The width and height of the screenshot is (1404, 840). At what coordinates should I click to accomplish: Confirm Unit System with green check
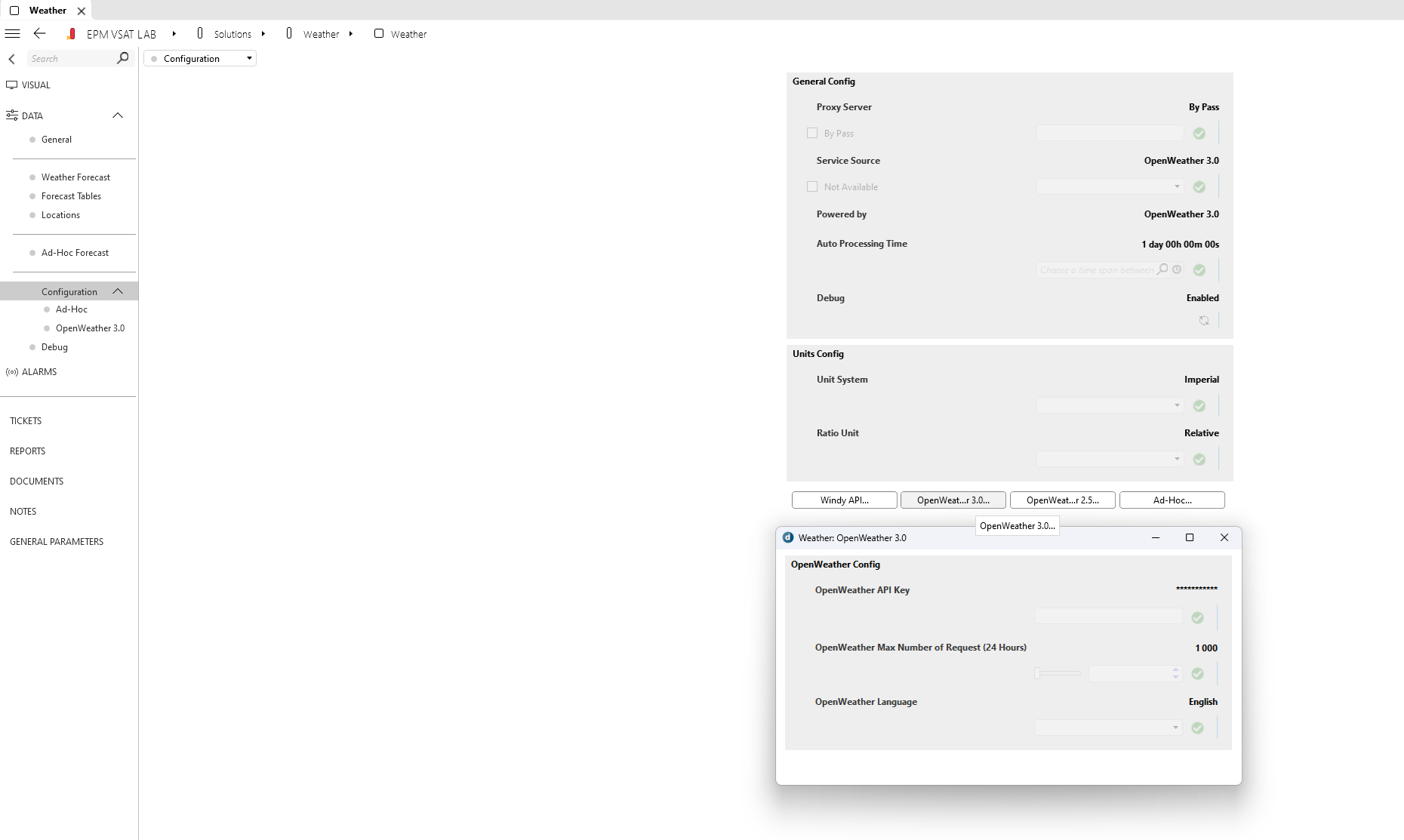pyautogui.click(x=1199, y=406)
